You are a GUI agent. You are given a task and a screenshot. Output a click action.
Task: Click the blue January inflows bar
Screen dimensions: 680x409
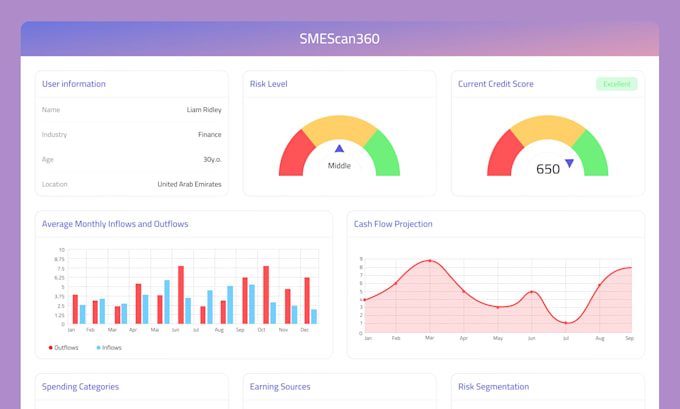(x=82, y=314)
